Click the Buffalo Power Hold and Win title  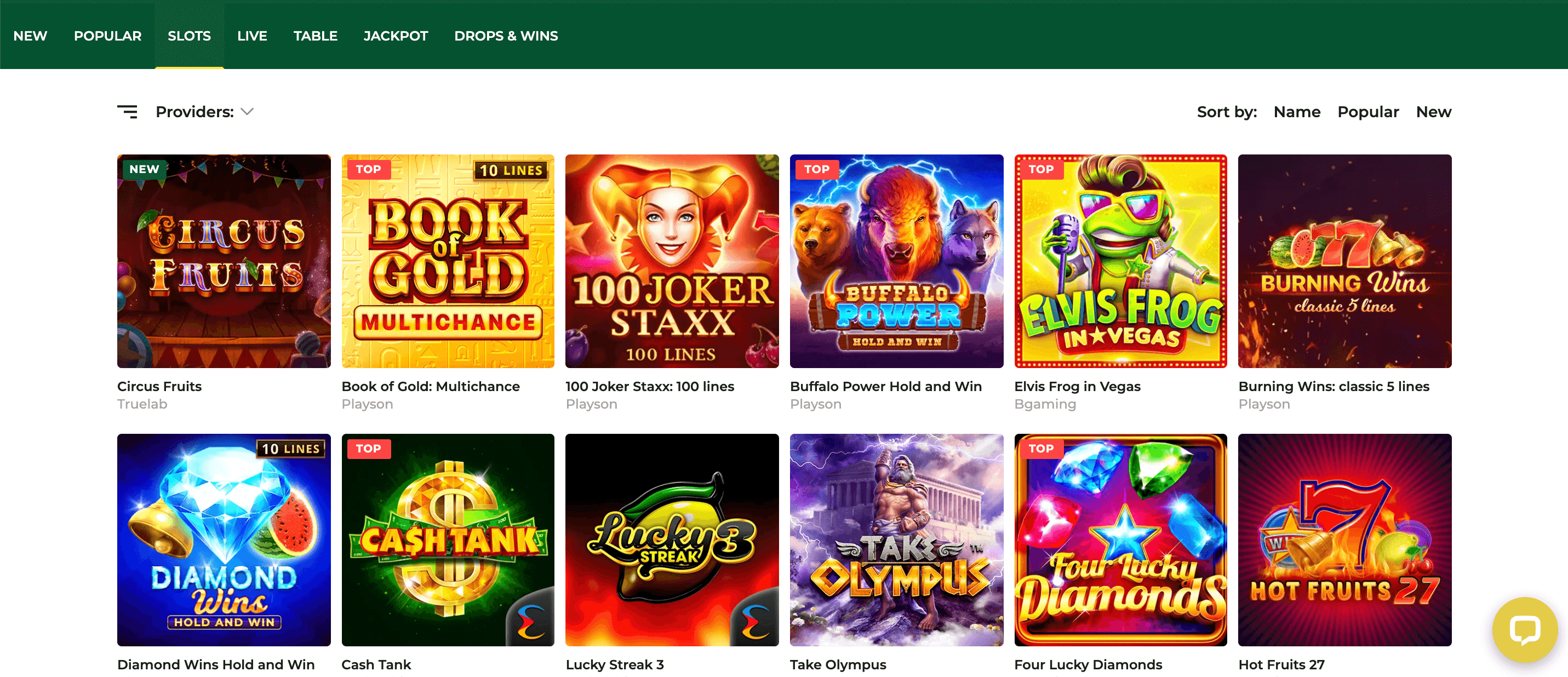[x=886, y=387]
